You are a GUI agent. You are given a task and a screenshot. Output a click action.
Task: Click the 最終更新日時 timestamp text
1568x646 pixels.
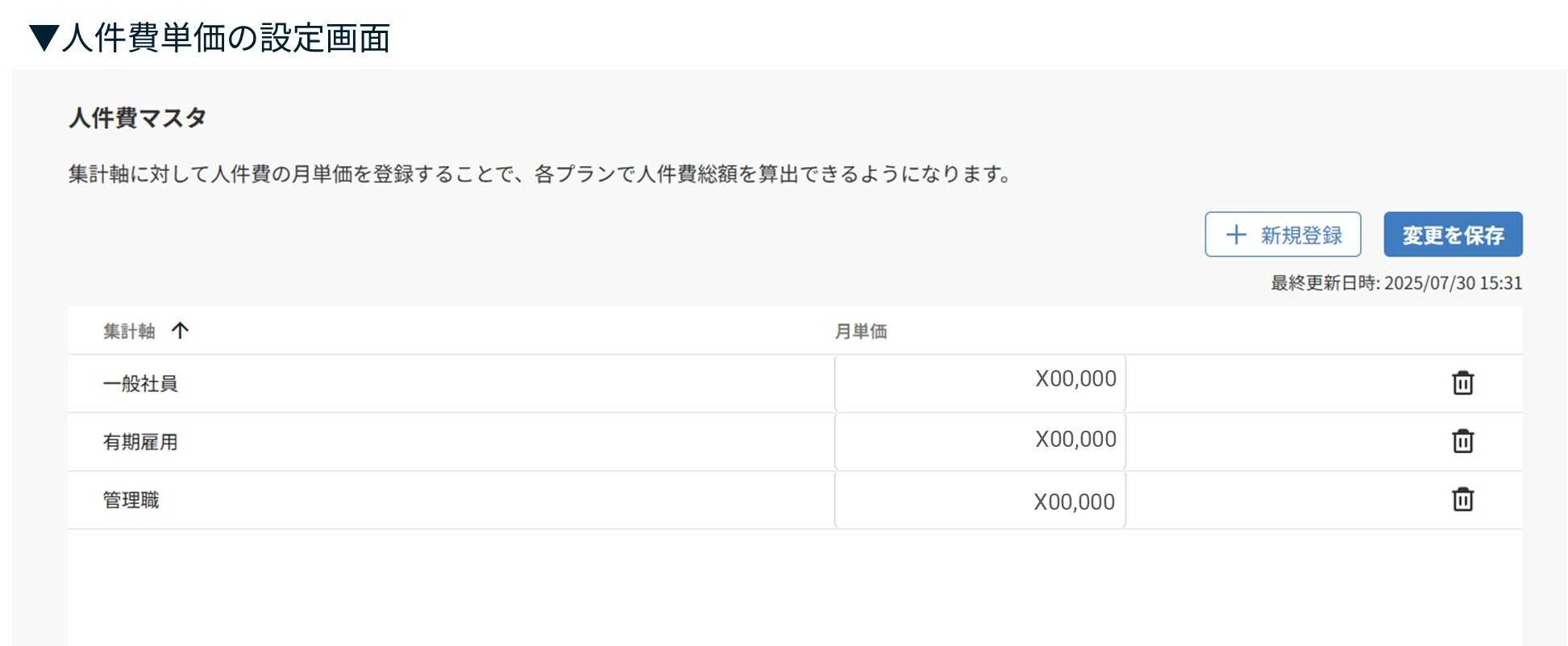(x=1396, y=283)
